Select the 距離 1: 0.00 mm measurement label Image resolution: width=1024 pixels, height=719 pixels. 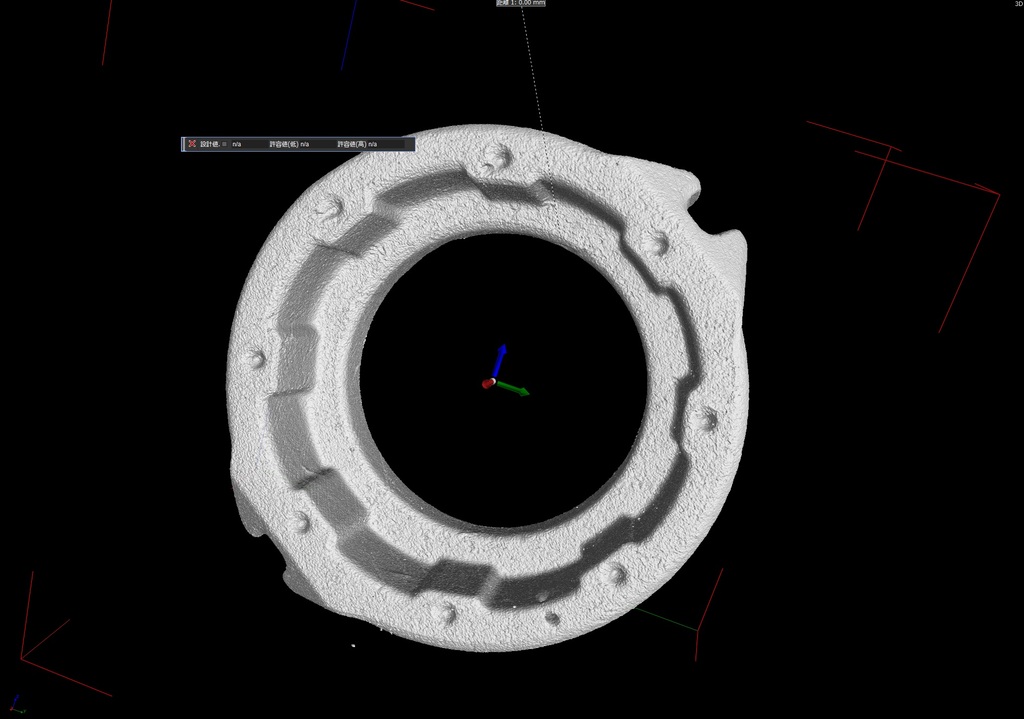(521, 3)
